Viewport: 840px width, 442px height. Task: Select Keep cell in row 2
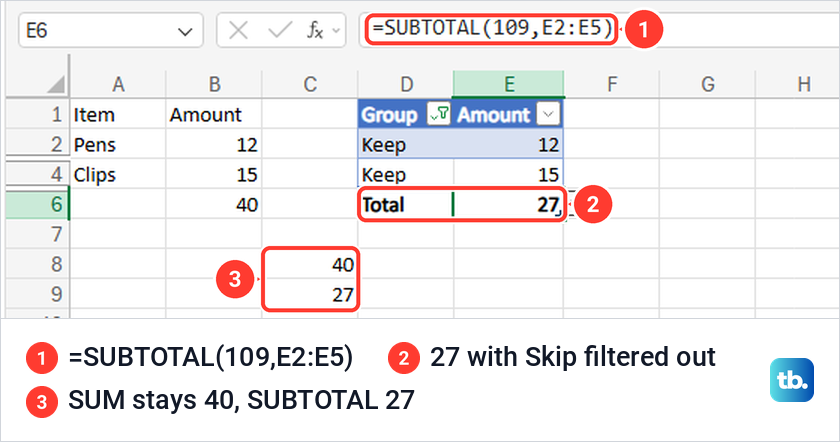pos(406,144)
